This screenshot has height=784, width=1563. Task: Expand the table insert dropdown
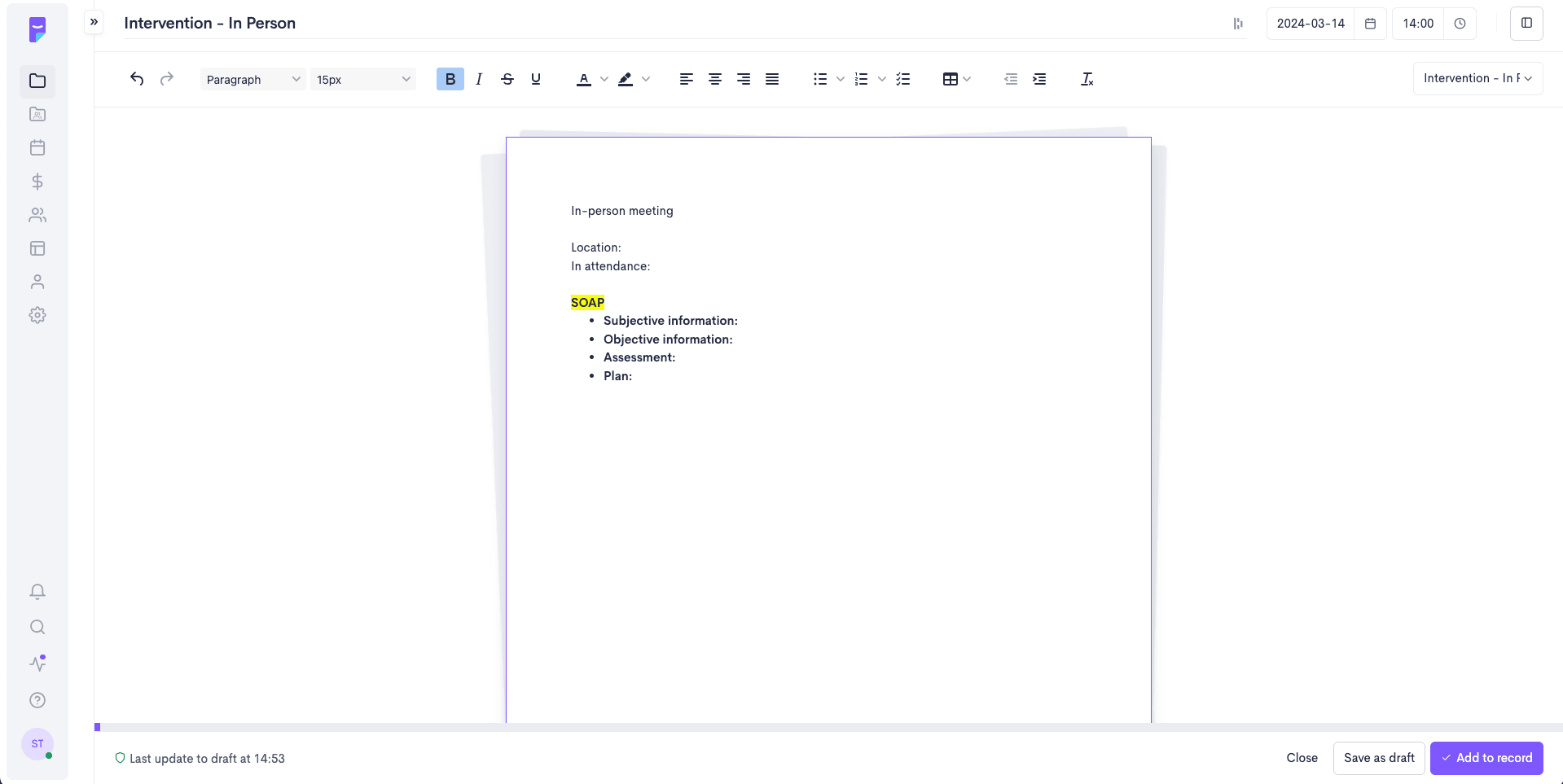(967, 79)
